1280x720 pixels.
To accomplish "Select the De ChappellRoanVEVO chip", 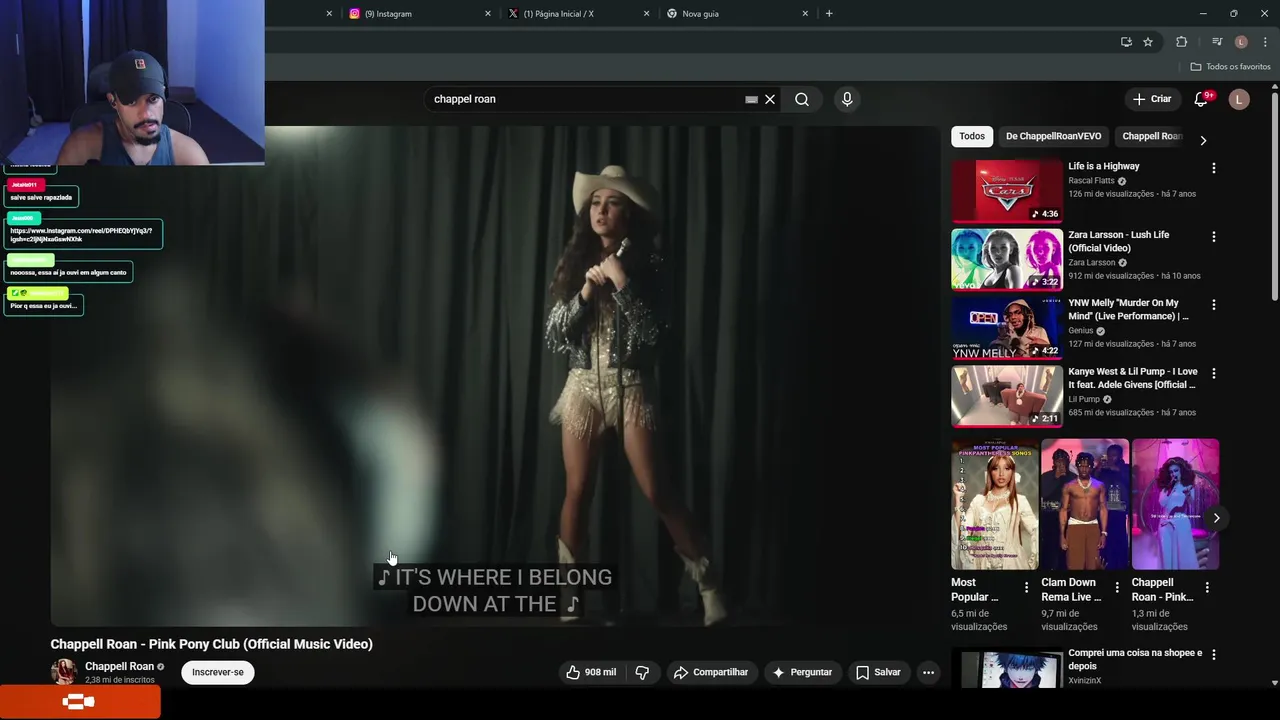I will pyautogui.click(x=1053, y=136).
